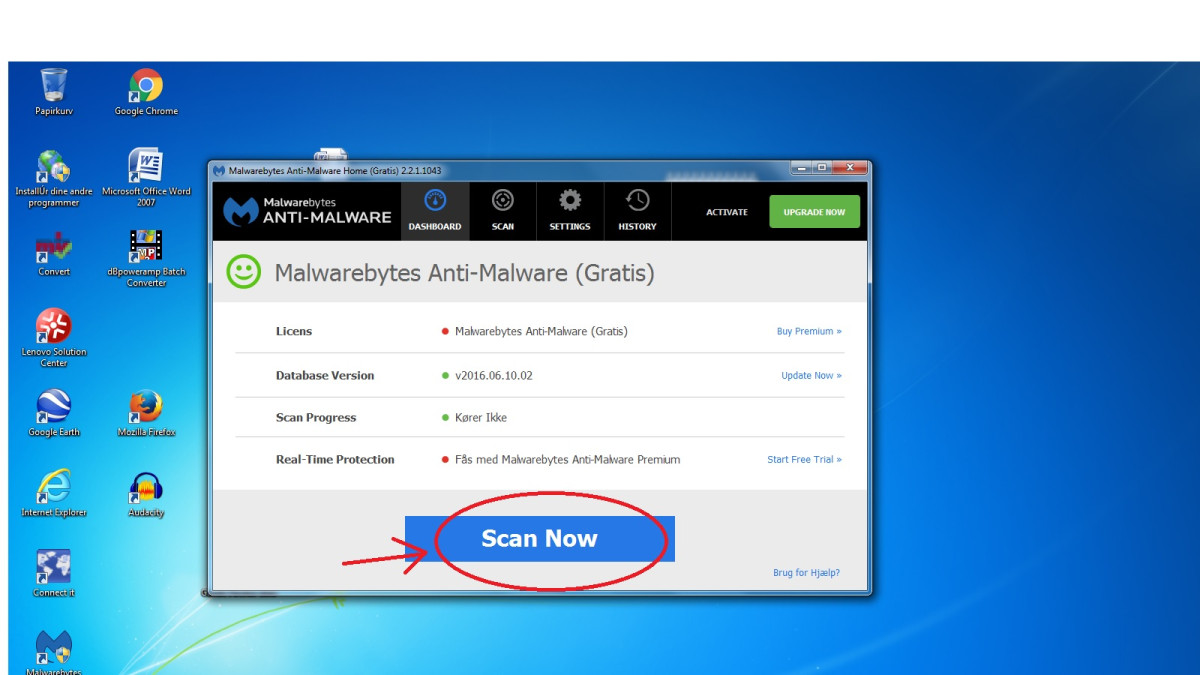Launch Google Earth desktop icon
This screenshot has height=675, width=1200.
click(54, 413)
